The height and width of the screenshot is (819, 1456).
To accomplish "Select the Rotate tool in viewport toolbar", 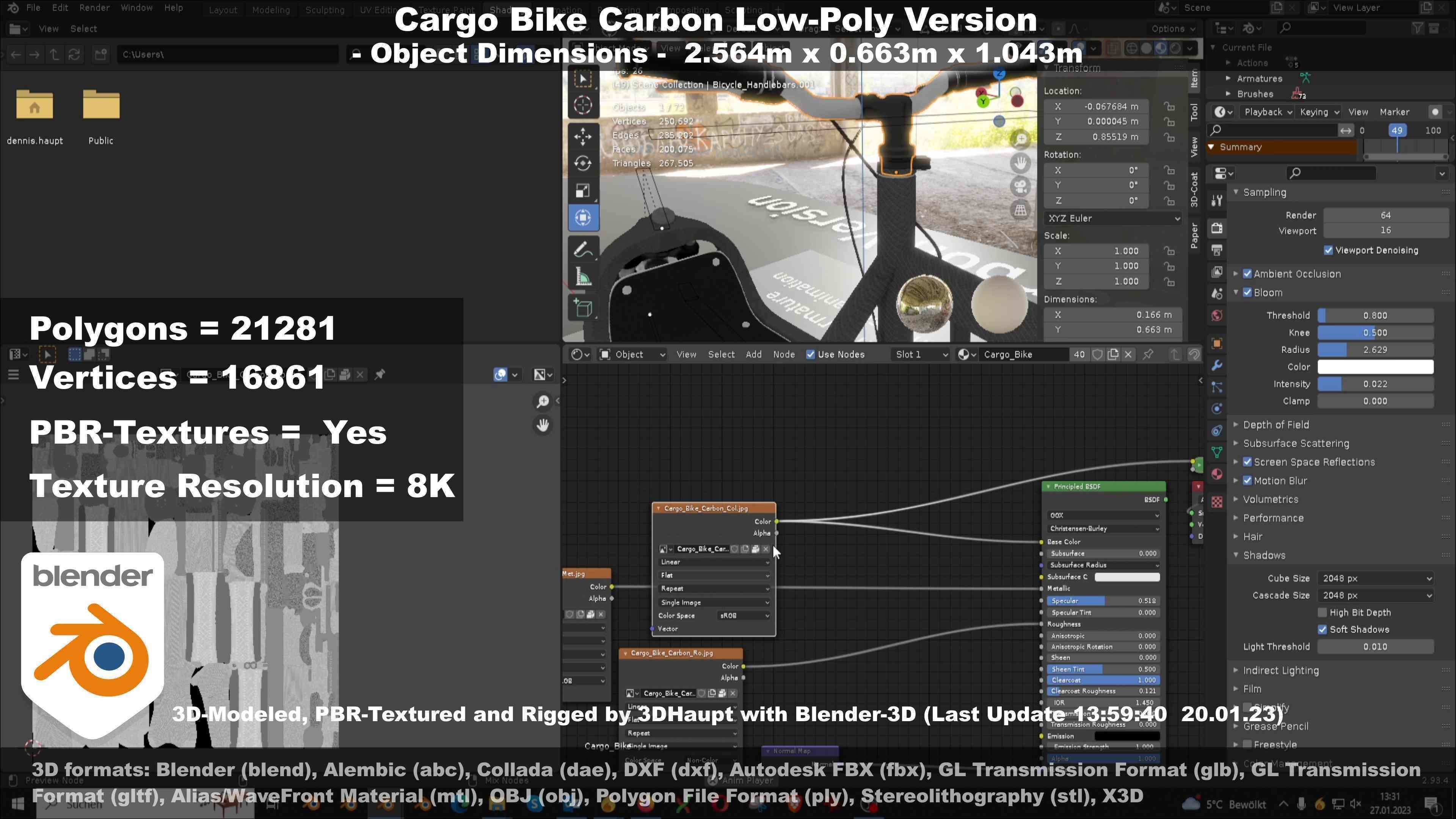I will point(583,163).
